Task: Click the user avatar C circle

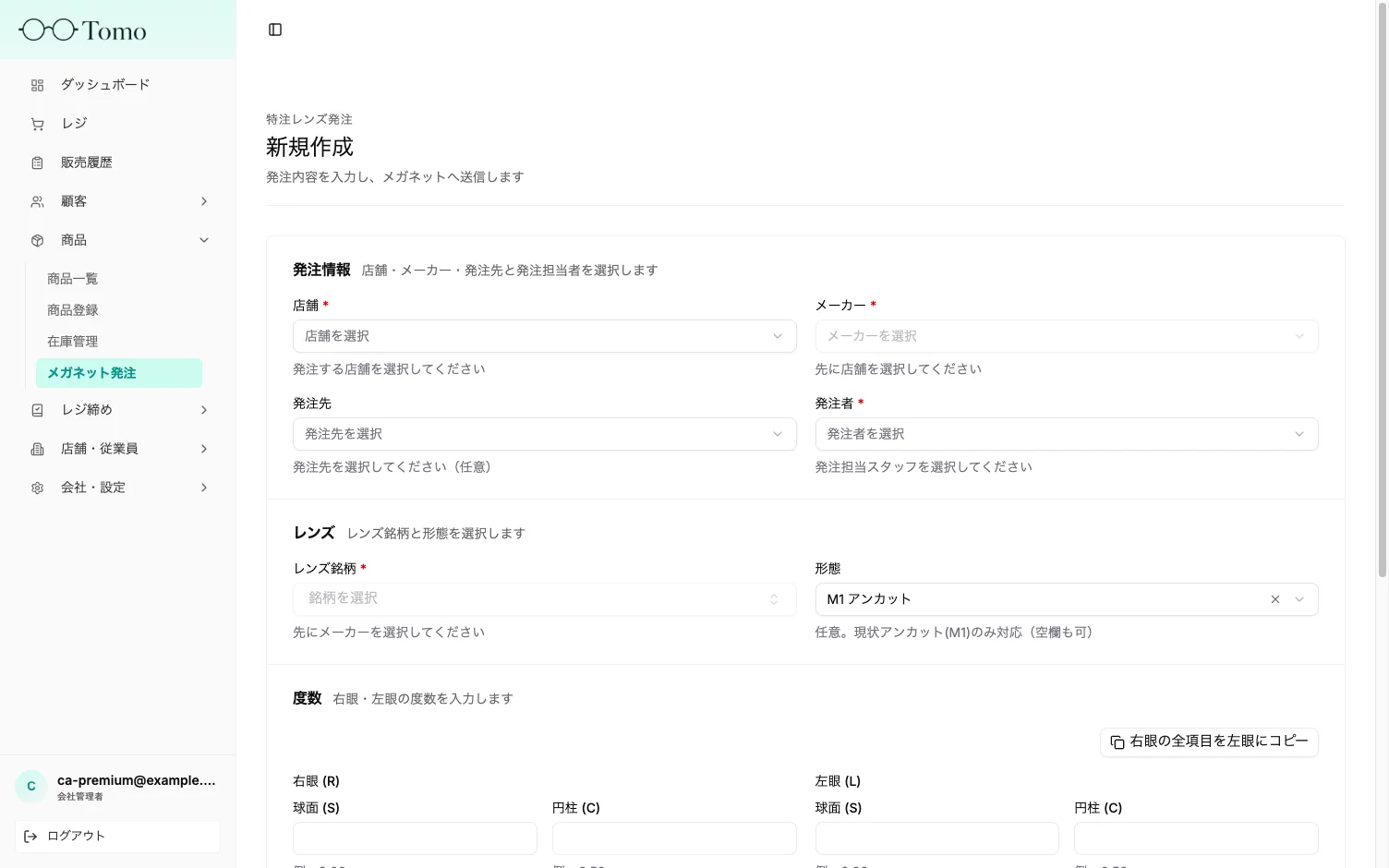Action: [31, 787]
